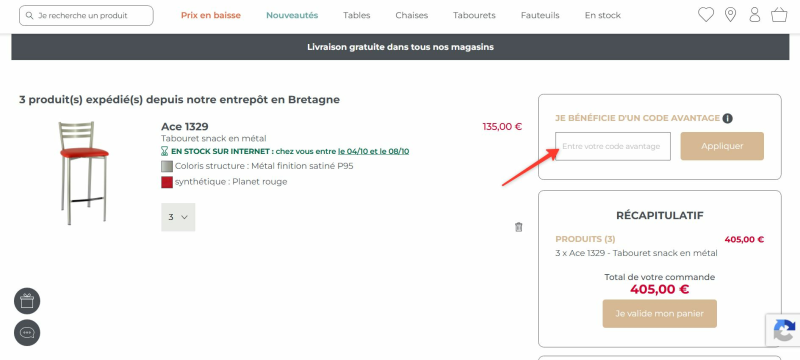
Task: Open the gift box floating icon
Action: pyautogui.click(x=27, y=301)
